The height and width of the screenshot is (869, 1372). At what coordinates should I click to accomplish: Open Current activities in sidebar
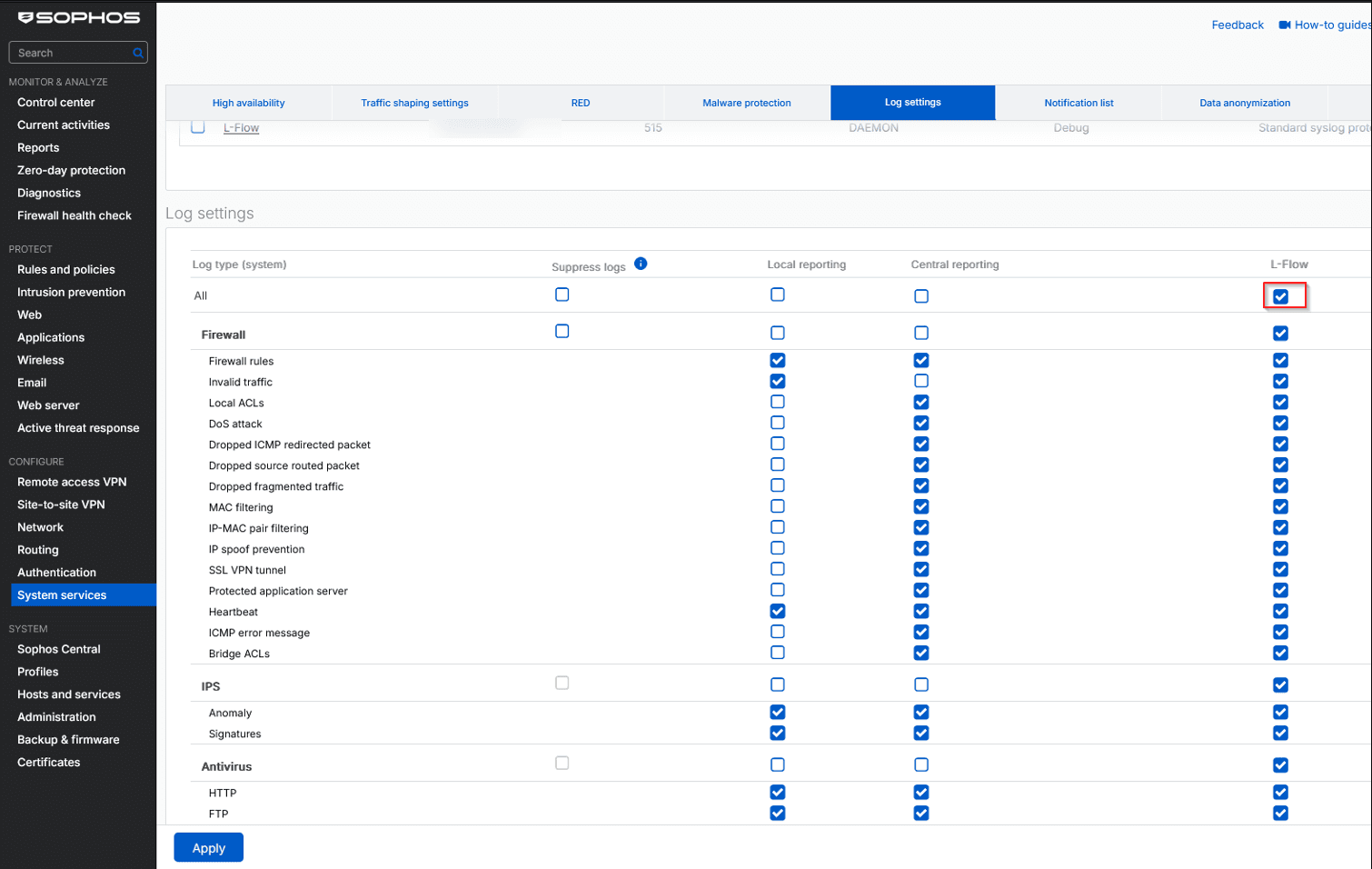(64, 125)
